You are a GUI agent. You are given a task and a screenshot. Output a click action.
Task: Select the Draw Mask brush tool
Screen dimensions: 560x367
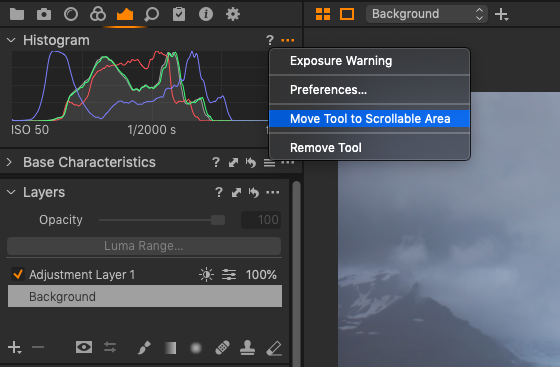[144, 347]
